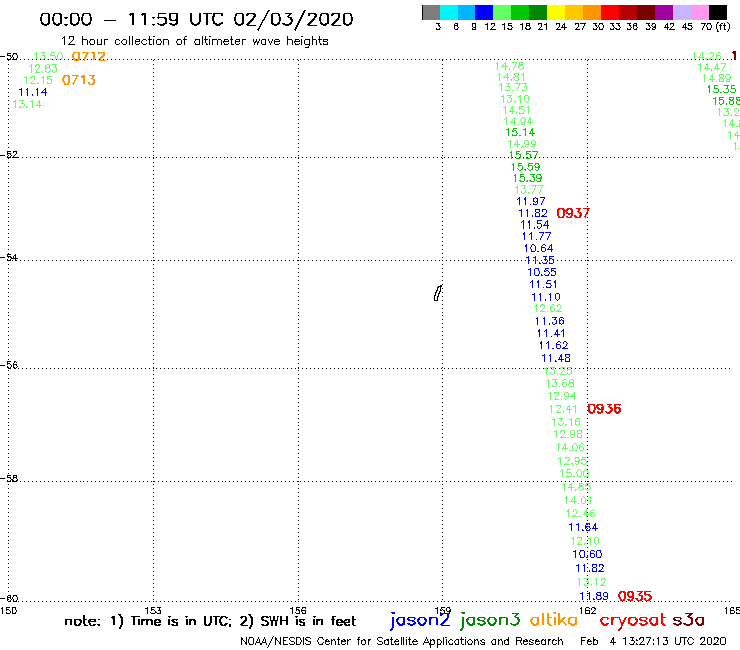Select the 13.77 wave height value
740x650 pixels.
[529, 190]
